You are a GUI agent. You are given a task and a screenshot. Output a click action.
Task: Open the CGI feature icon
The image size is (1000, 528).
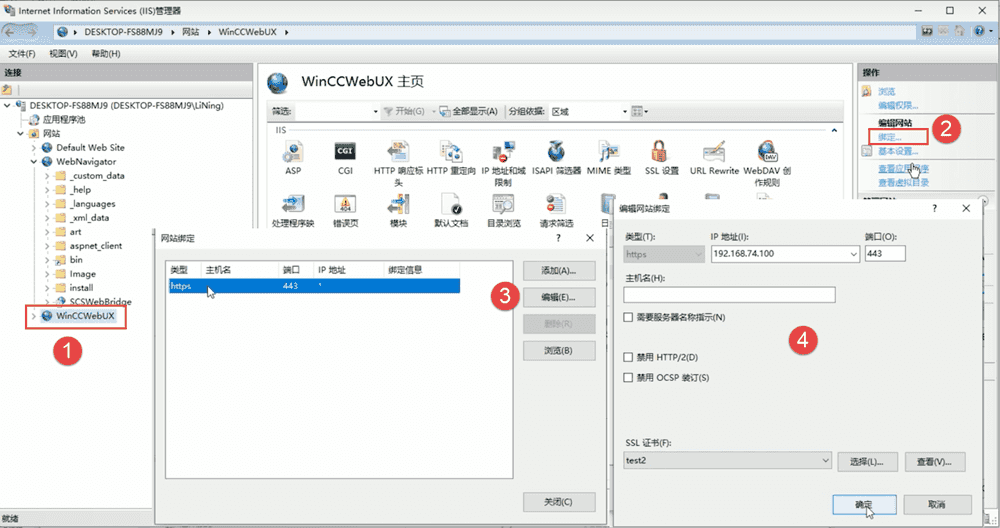345,152
